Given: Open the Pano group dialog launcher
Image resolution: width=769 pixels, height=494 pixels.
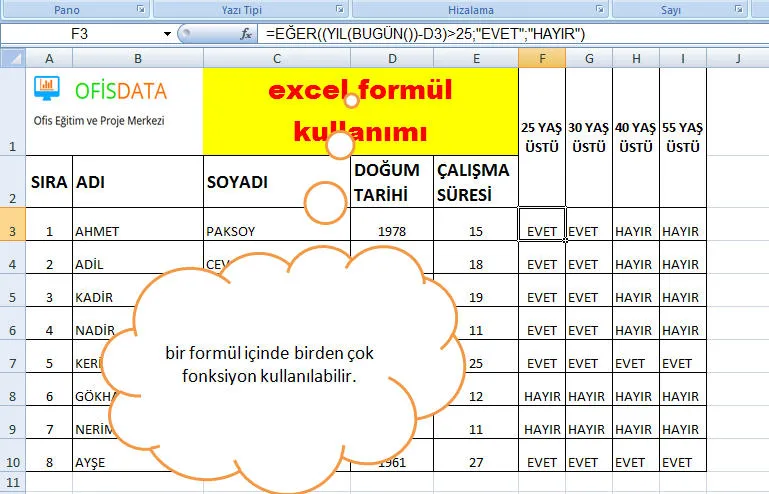Looking at the screenshot, I should coord(140,10).
